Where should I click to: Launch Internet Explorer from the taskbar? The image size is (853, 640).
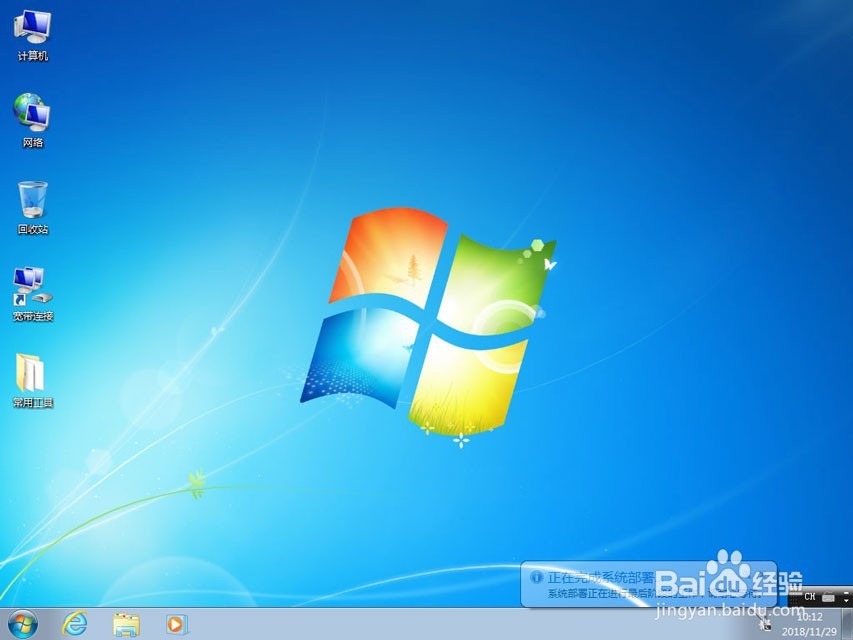(x=74, y=623)
